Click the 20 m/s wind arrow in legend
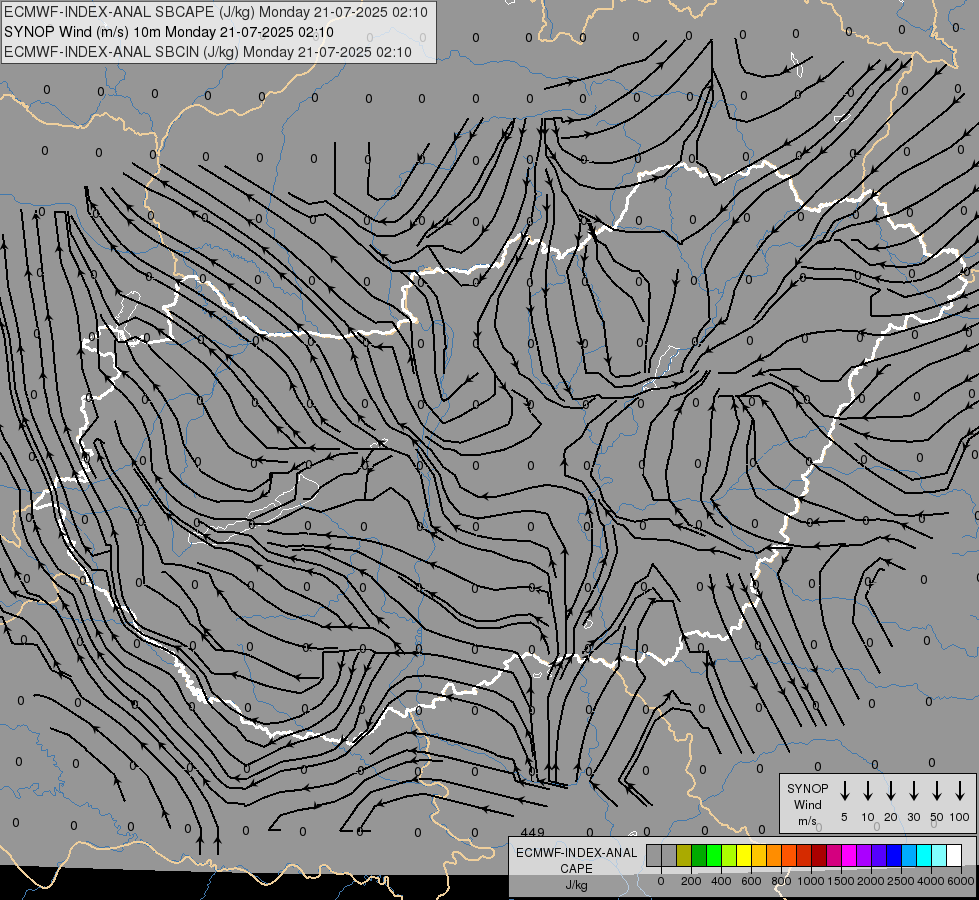The width and height of the screenshot is (979, 900). 891,791
